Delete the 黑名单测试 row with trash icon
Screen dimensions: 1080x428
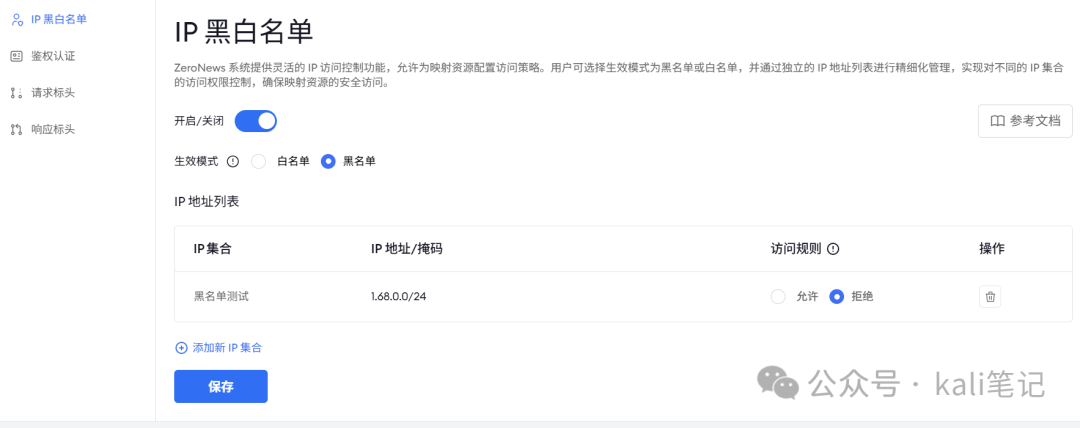tap(990, 297)
